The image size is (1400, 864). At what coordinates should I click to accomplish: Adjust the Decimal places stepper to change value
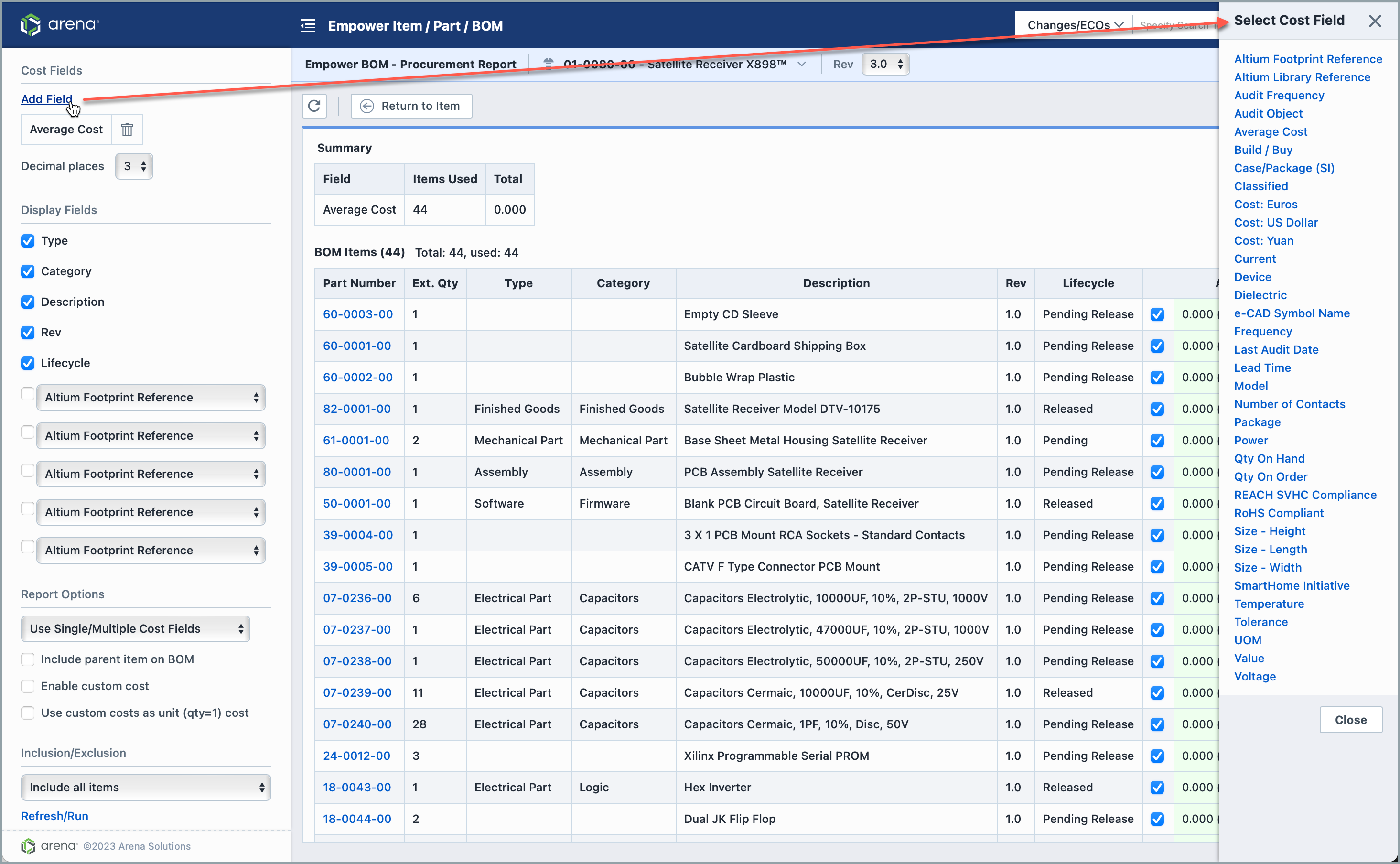pos(143,164)
